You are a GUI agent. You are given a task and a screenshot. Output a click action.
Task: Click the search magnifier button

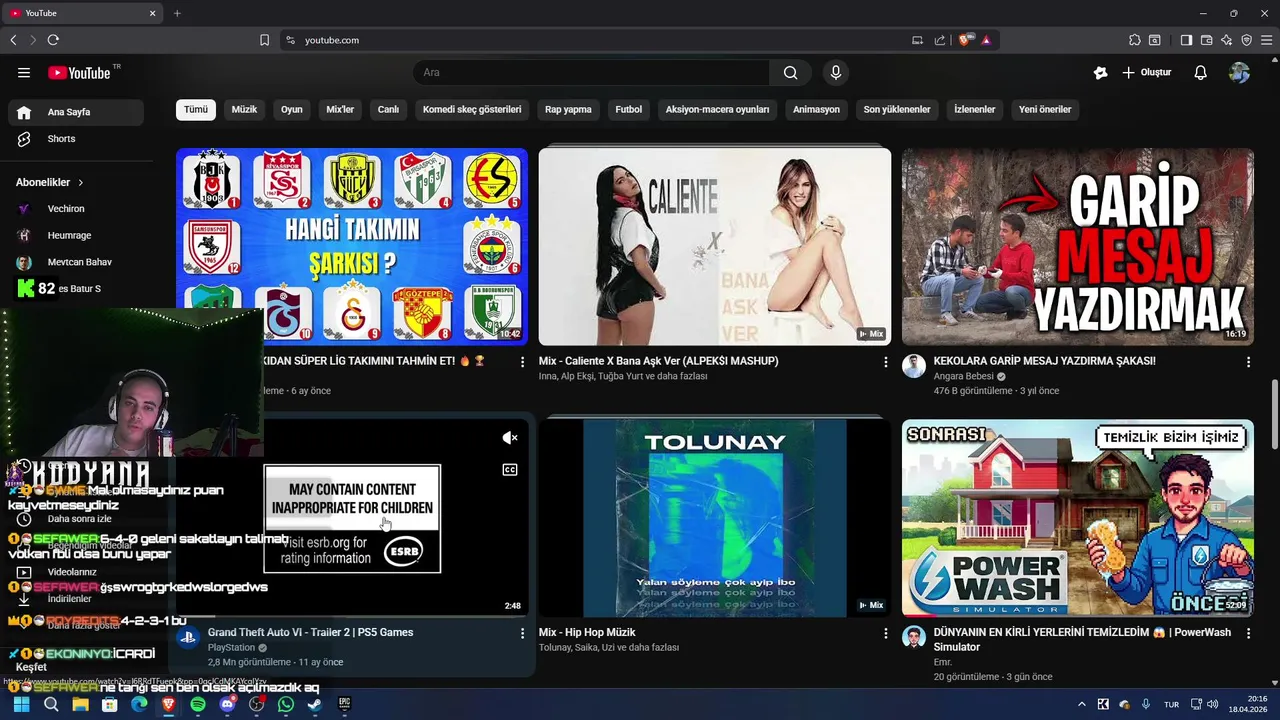click(x=790, y=72)
